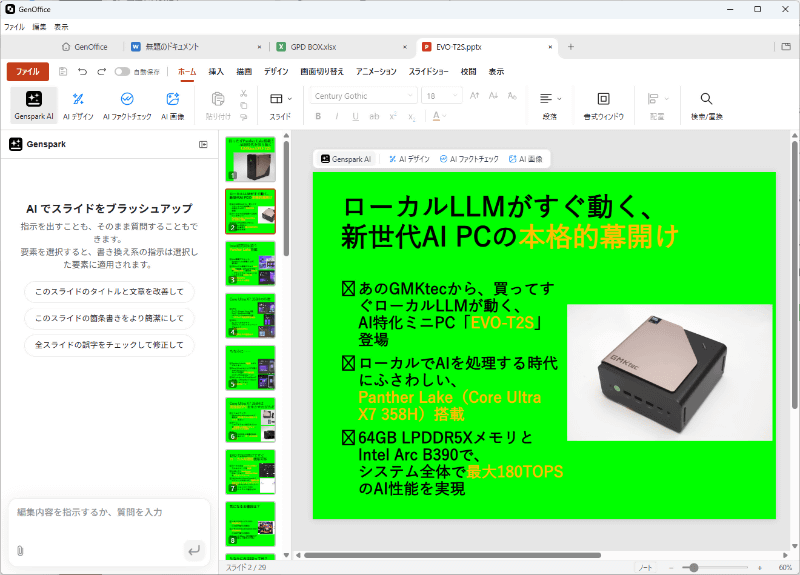Click floating AI 画像 above slide
The height and width of the screenshot is (575, 800).
pyautogui.click(x=525, y=159)
